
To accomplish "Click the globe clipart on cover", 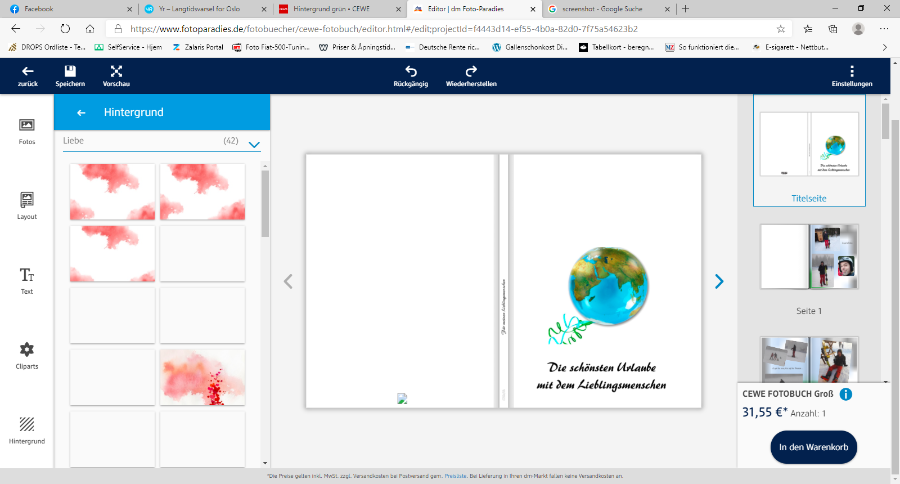I will [608, 286].
